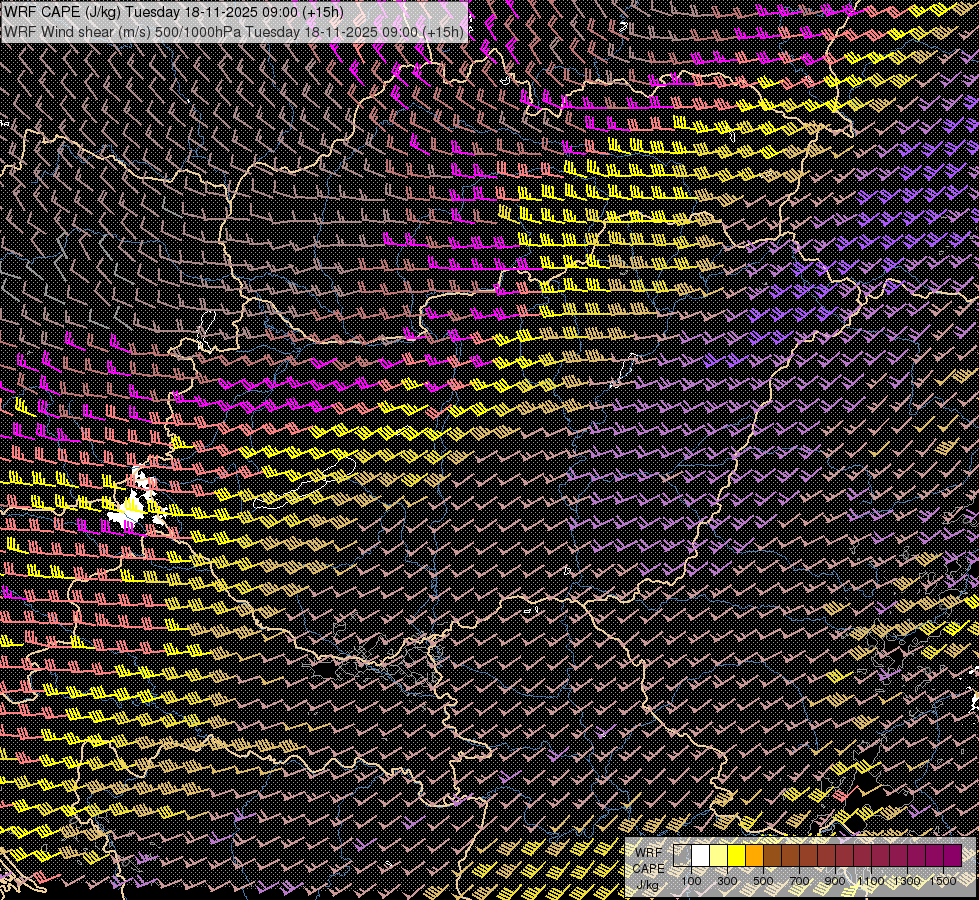Click the orange swatch in the CAPE legend
Image resolution: width=979 pixels, height=900 pixels.
click(754, 856)
